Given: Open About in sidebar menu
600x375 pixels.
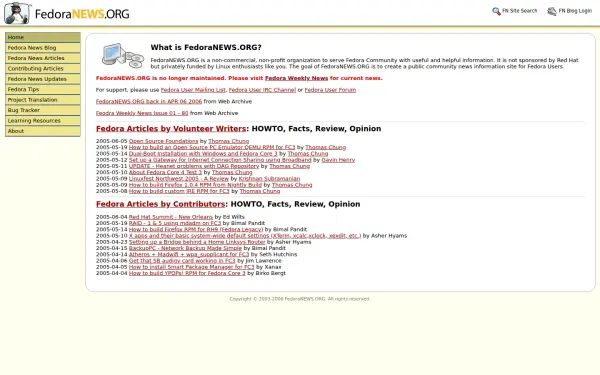Looking at the screenshot, I should coord(43,131).
